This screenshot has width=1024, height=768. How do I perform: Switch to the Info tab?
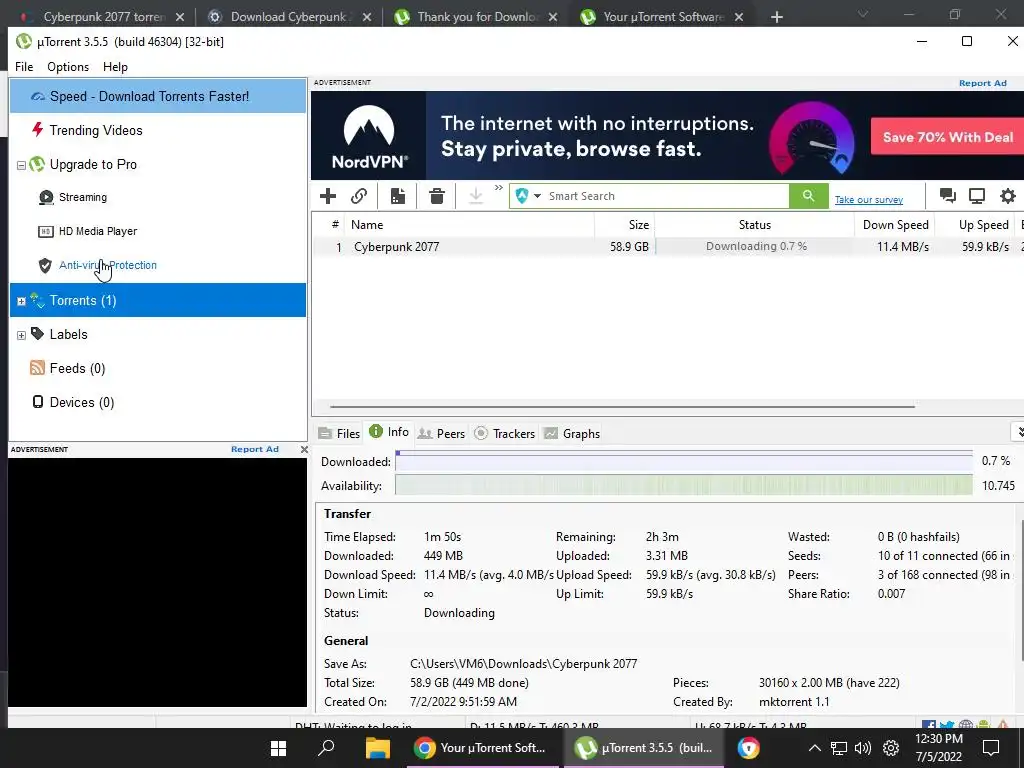(389, 432)
